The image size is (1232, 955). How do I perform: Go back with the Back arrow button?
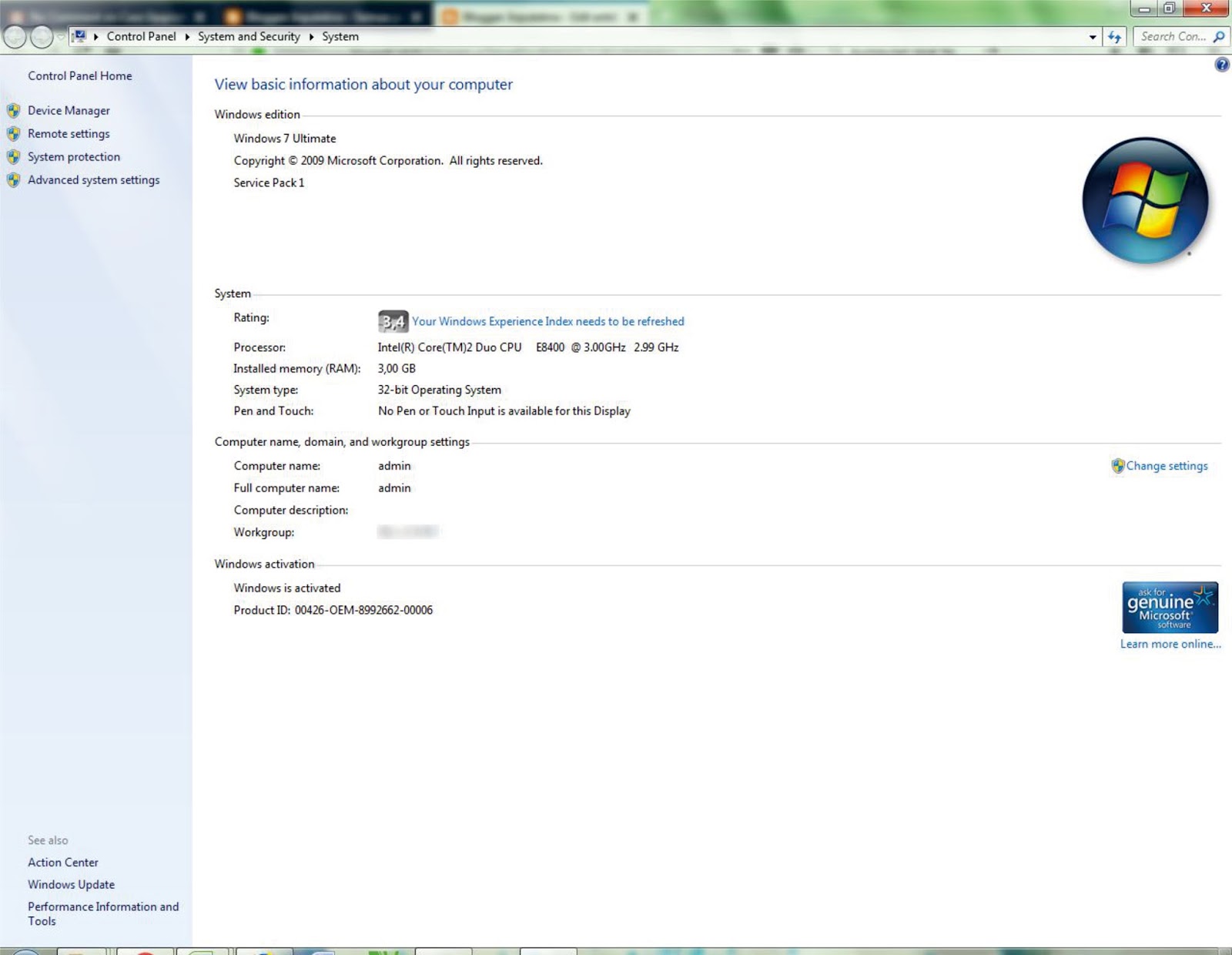[15, 37]
